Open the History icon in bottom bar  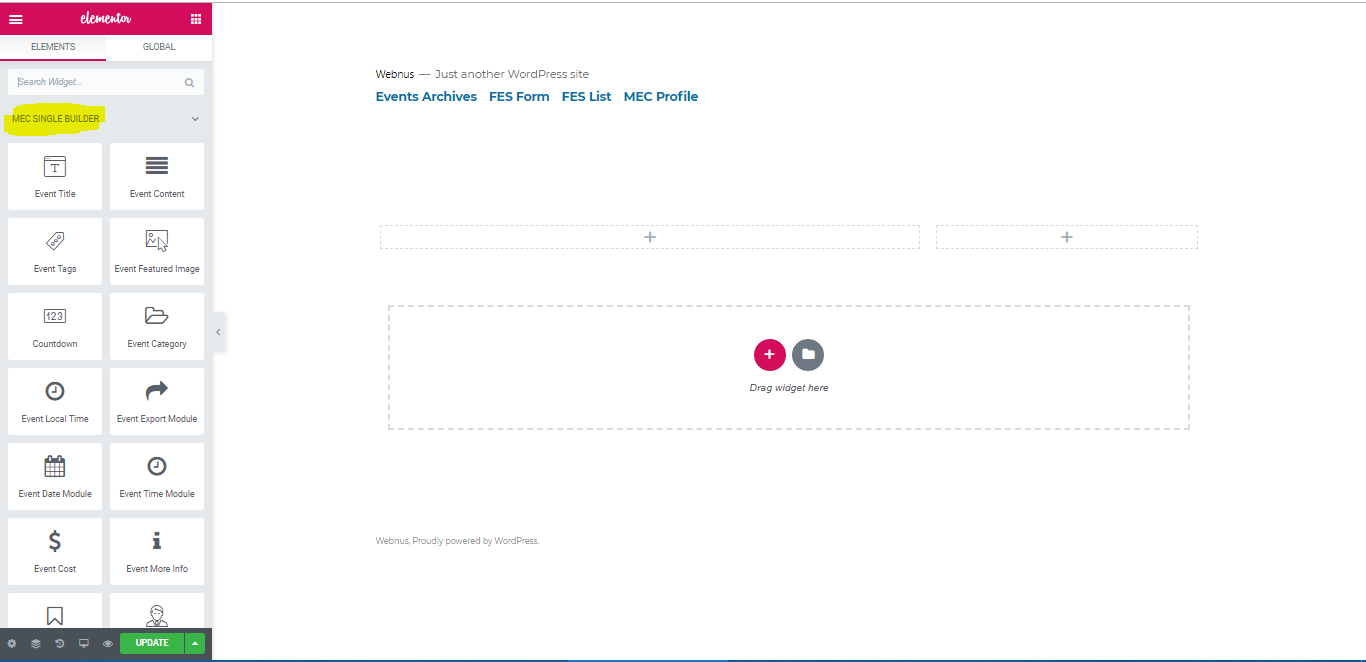click(60, 643)
